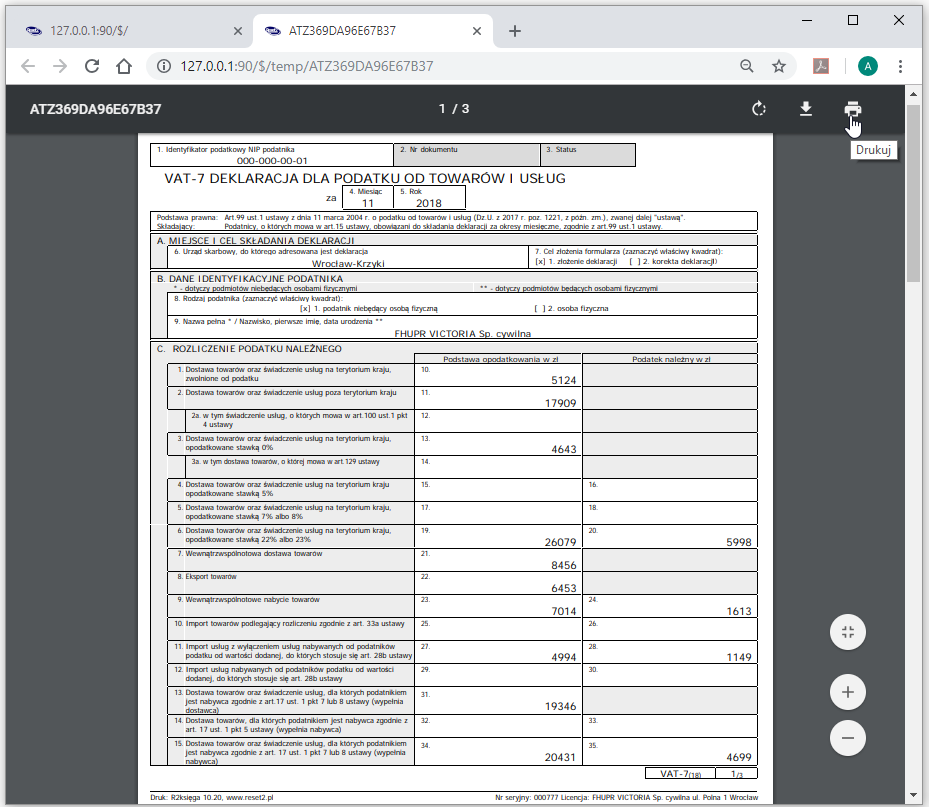
Task: Click the value 6453 in field 22
Action: pyautogui.click(x=563, y=589)
